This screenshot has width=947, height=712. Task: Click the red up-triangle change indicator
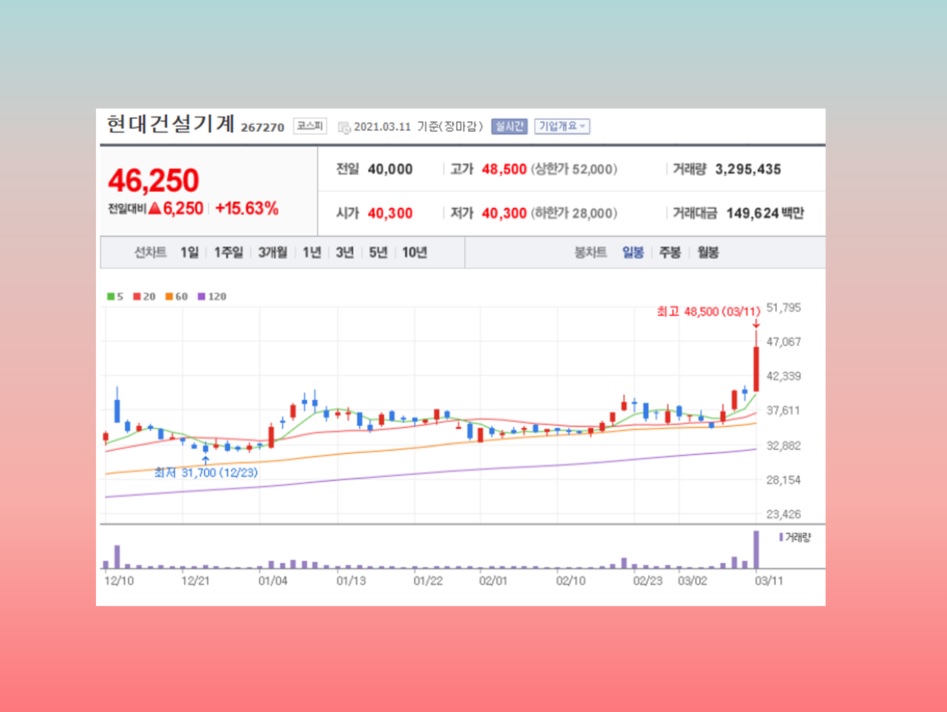tap(155, 208)
